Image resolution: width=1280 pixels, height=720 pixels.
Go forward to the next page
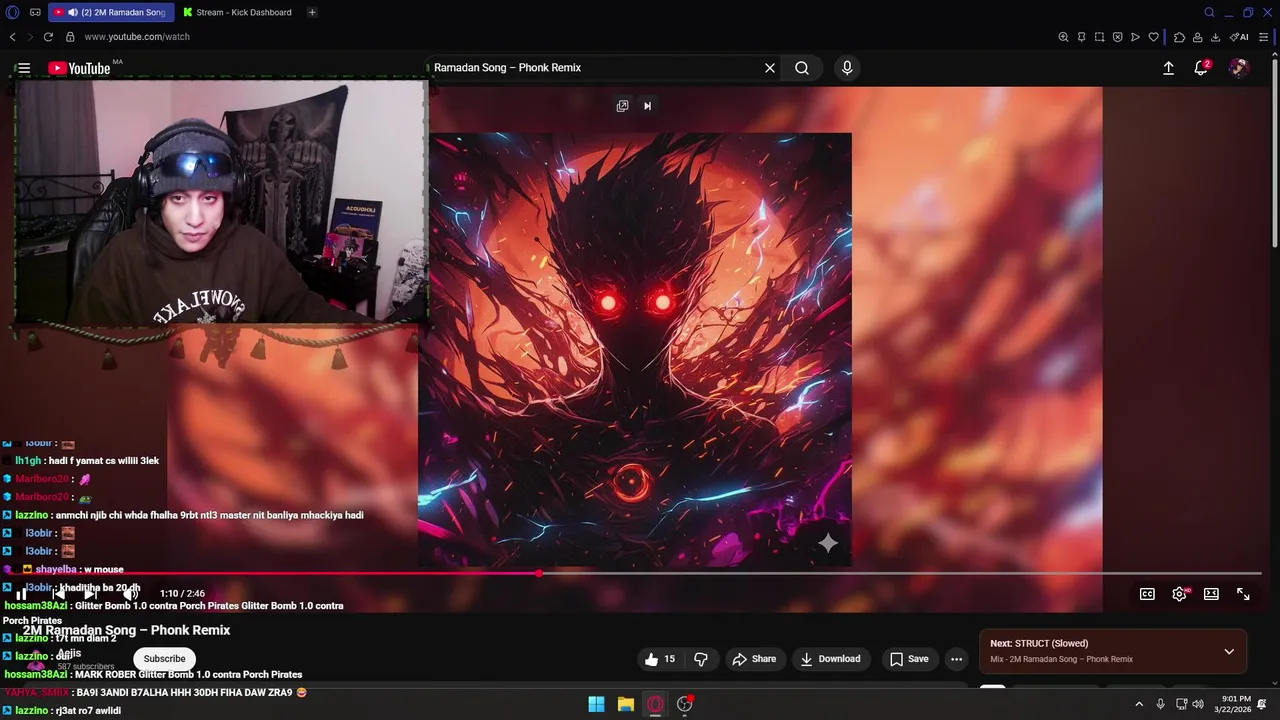(29, 37)
